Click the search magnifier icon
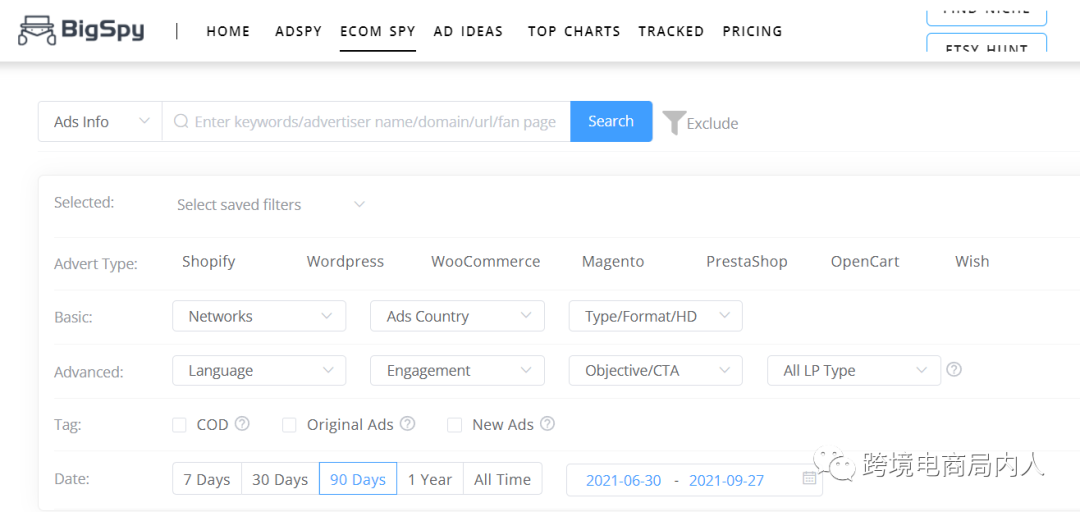 click(181, 122)
